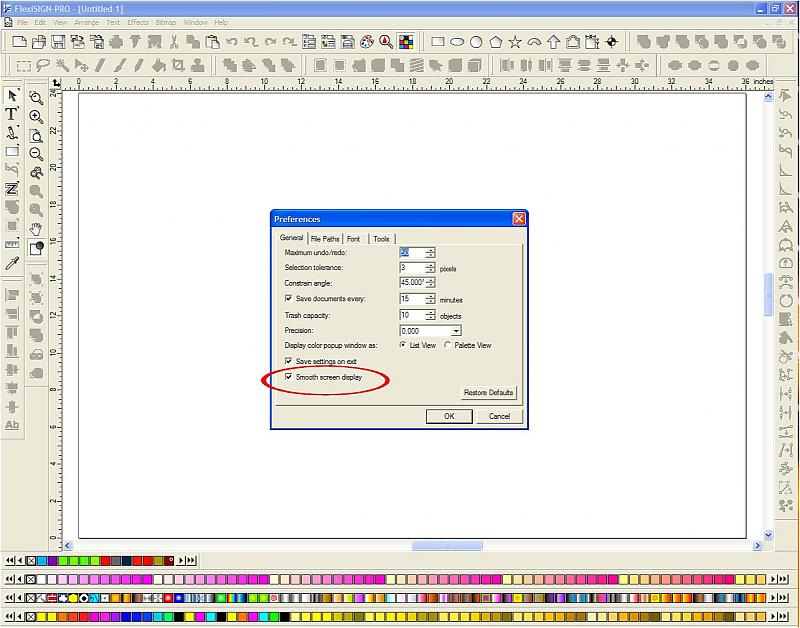Switch to the General tab
The width and height of the screenshot is (800, 628).
click(x=291, y=238)
